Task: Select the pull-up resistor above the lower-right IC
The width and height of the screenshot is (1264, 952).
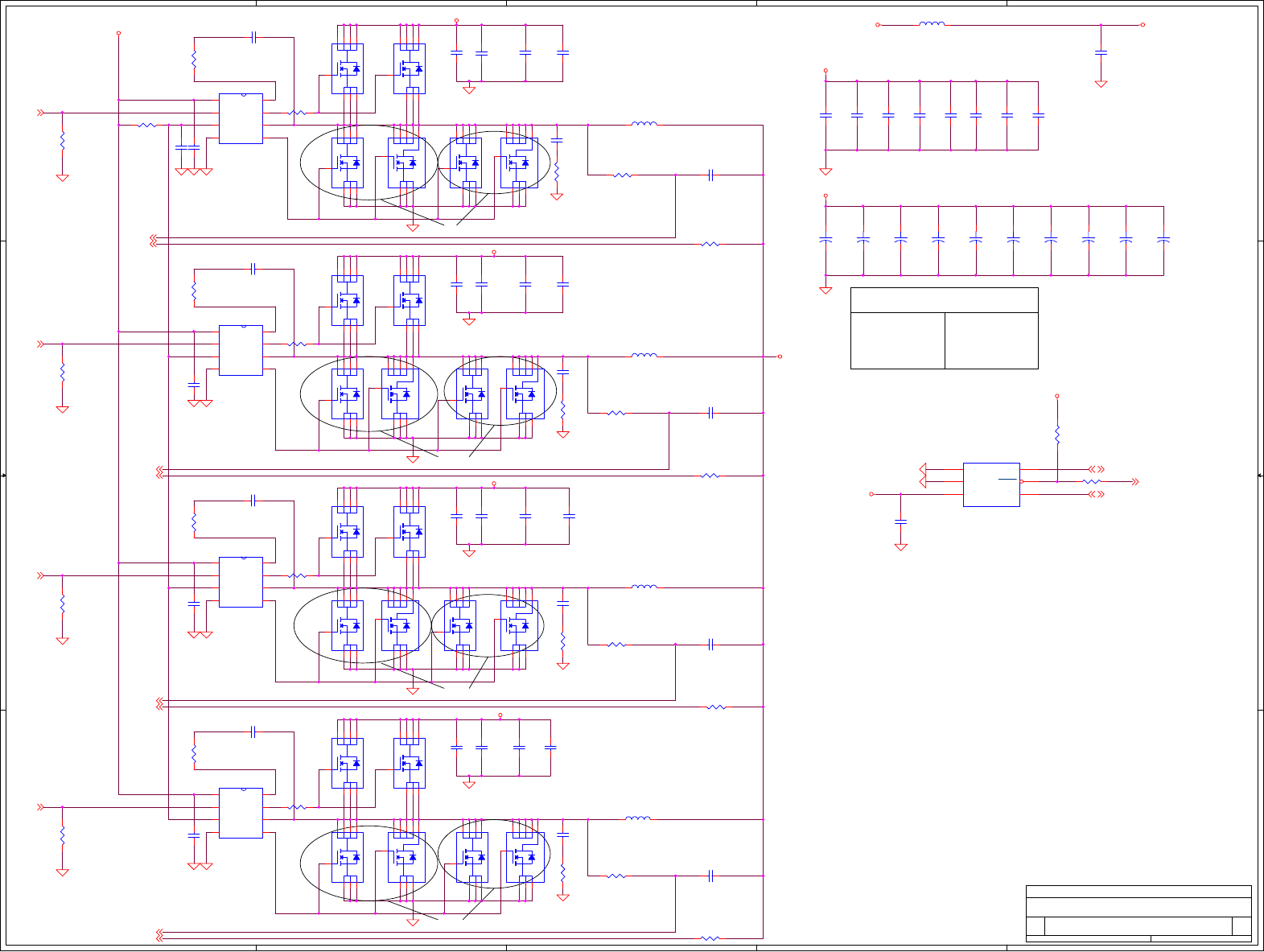Action: (1057, 435)
